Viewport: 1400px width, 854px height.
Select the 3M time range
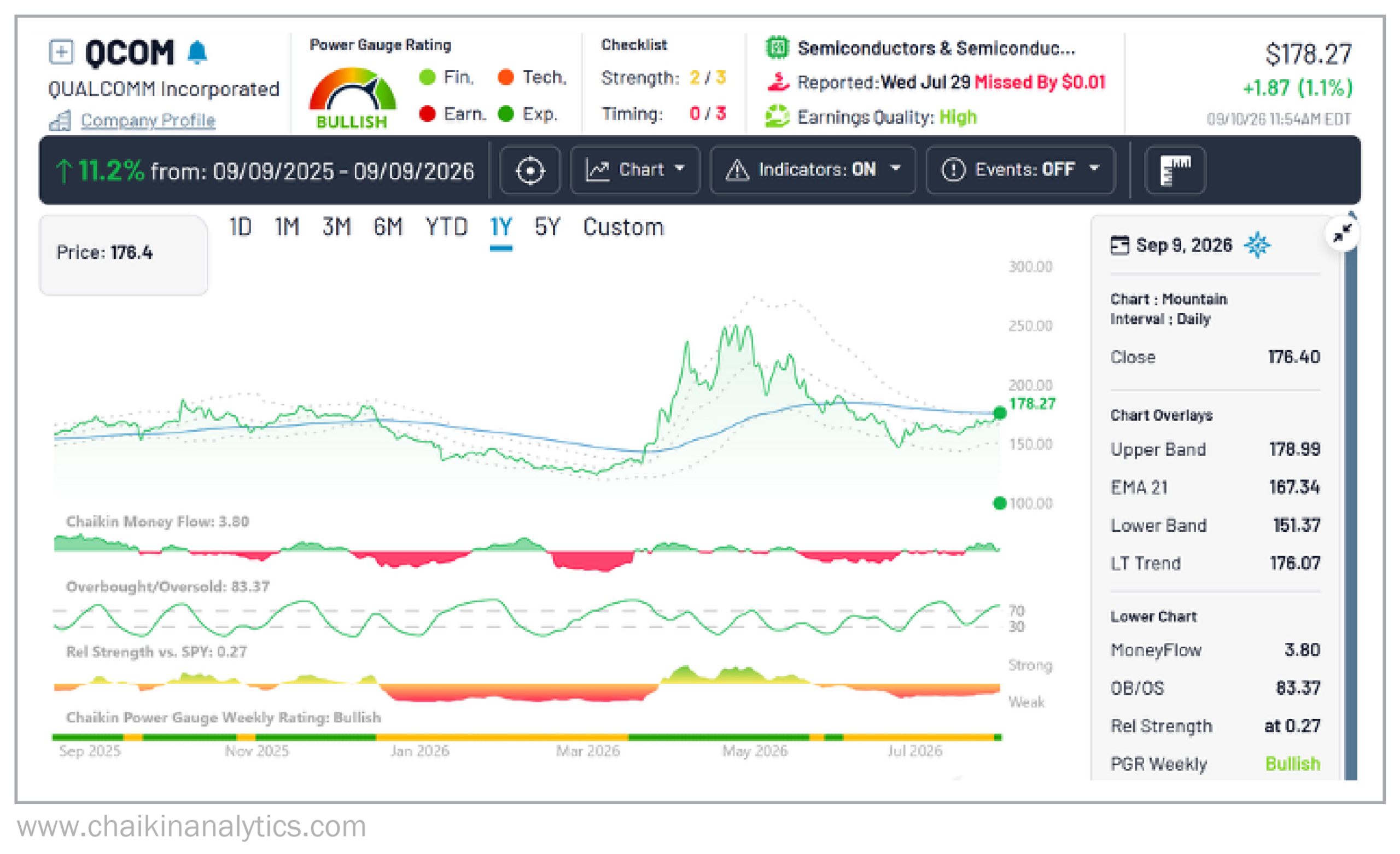(x=336, y=227)
